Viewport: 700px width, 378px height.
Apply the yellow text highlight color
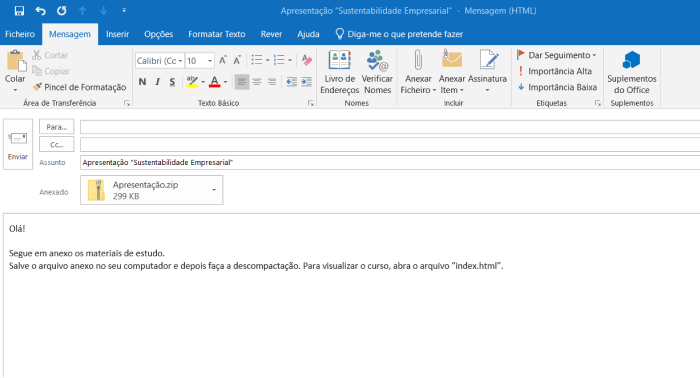pos(192,82)
